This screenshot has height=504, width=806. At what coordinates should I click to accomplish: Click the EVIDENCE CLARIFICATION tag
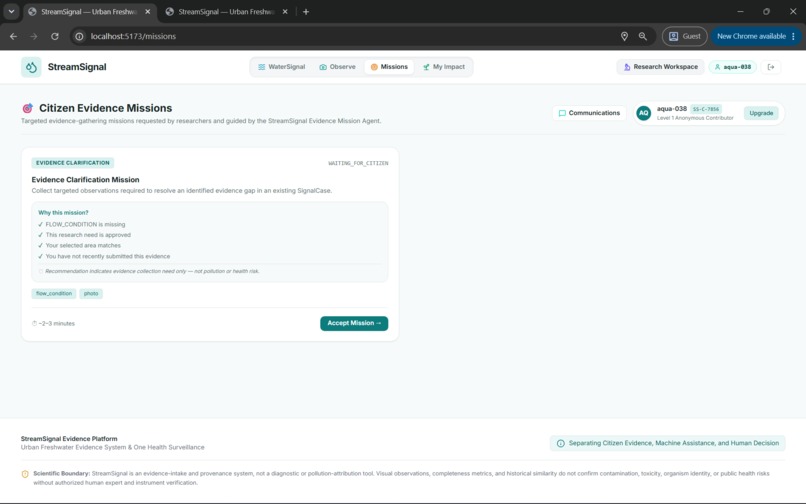[x=72, y=163]
